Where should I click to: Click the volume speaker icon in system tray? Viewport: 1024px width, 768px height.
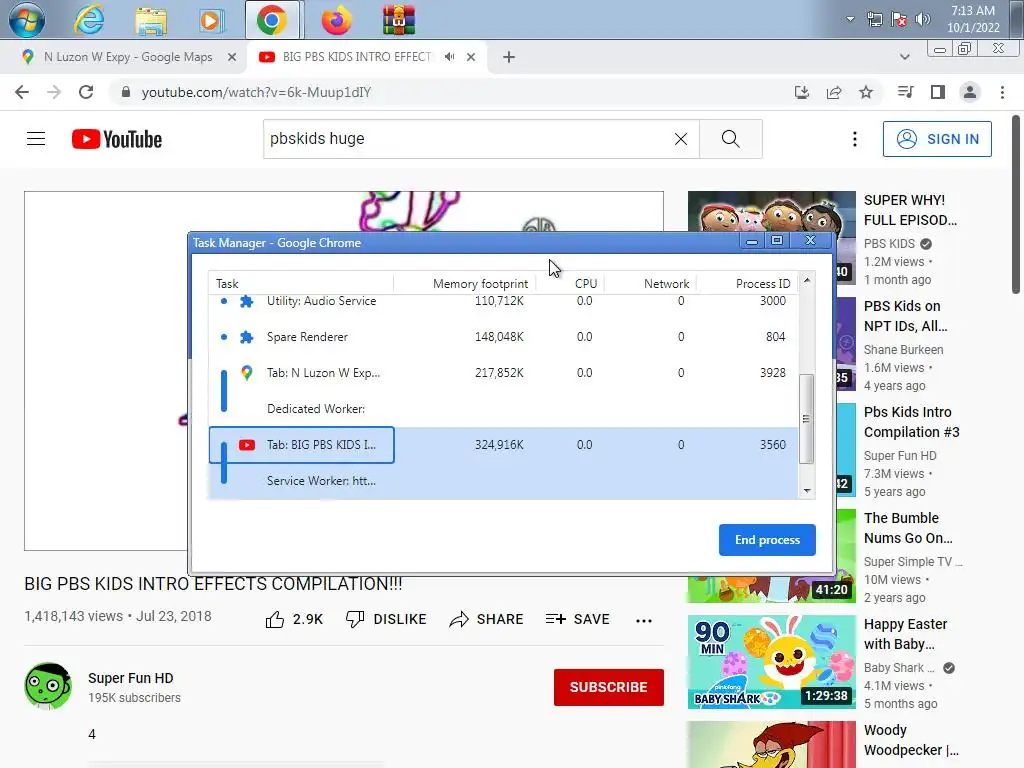[x=923, y=20]
